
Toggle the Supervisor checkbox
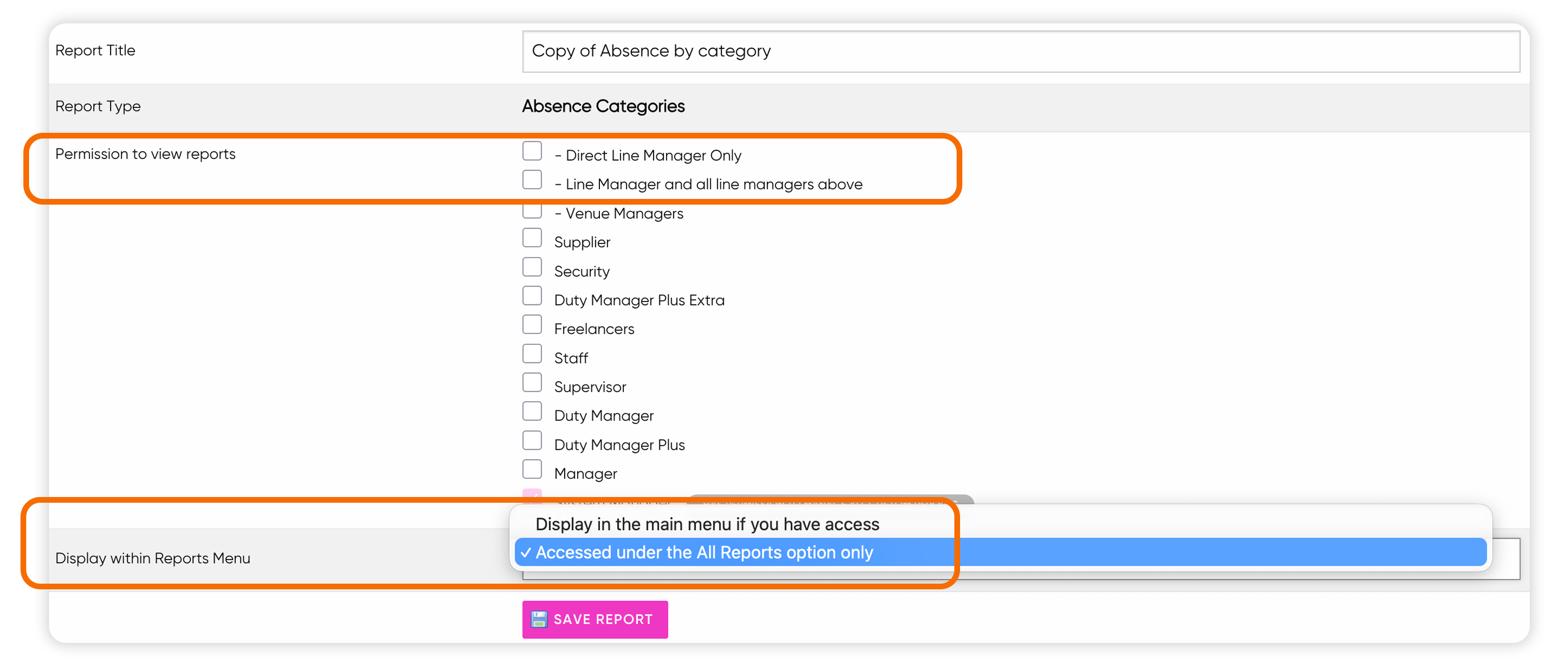click(532, 382)
